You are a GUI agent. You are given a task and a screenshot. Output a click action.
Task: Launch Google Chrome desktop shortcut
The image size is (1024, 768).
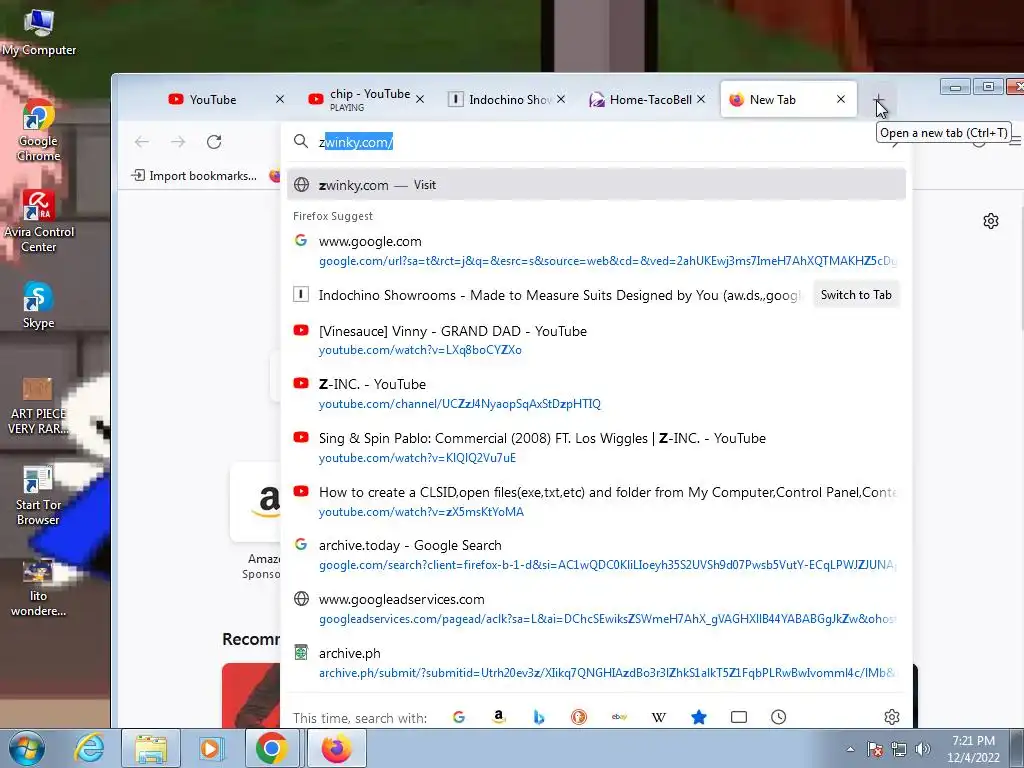(38, 131)
